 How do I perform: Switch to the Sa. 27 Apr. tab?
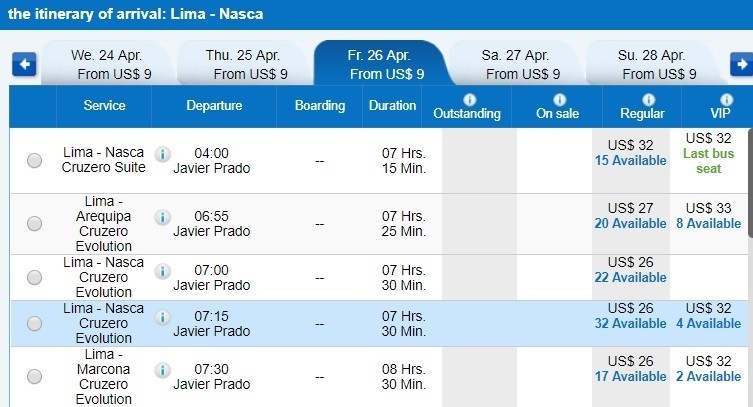point(515,64)
